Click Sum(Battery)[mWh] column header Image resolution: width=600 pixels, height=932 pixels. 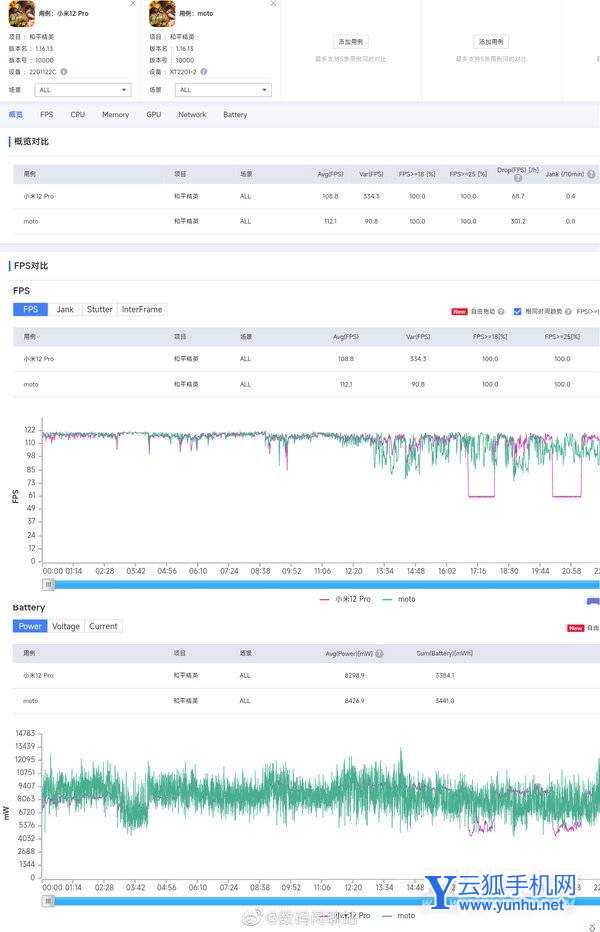point(445,653)
